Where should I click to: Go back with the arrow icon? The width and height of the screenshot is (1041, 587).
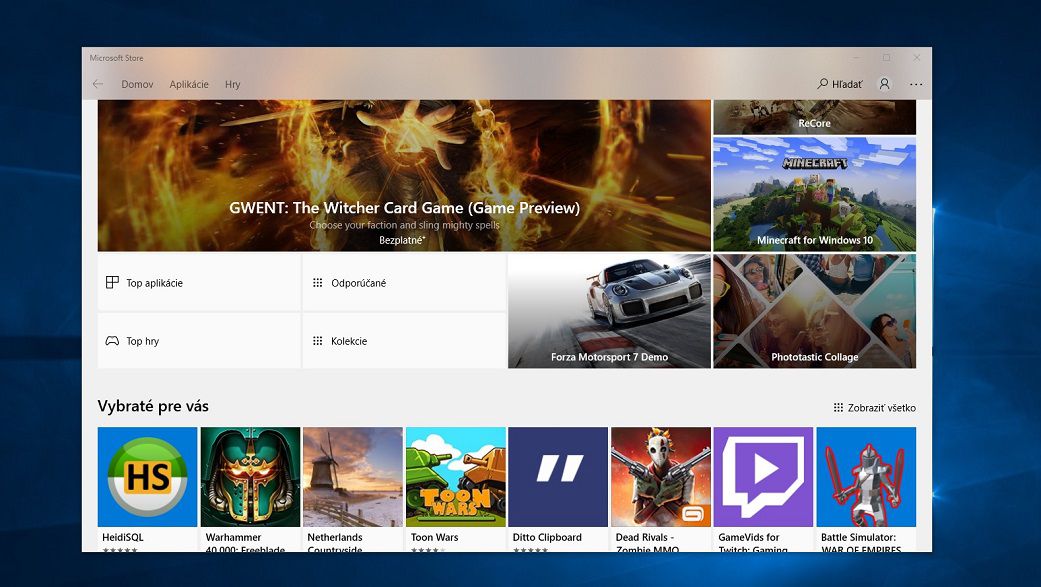coord(98,84)
